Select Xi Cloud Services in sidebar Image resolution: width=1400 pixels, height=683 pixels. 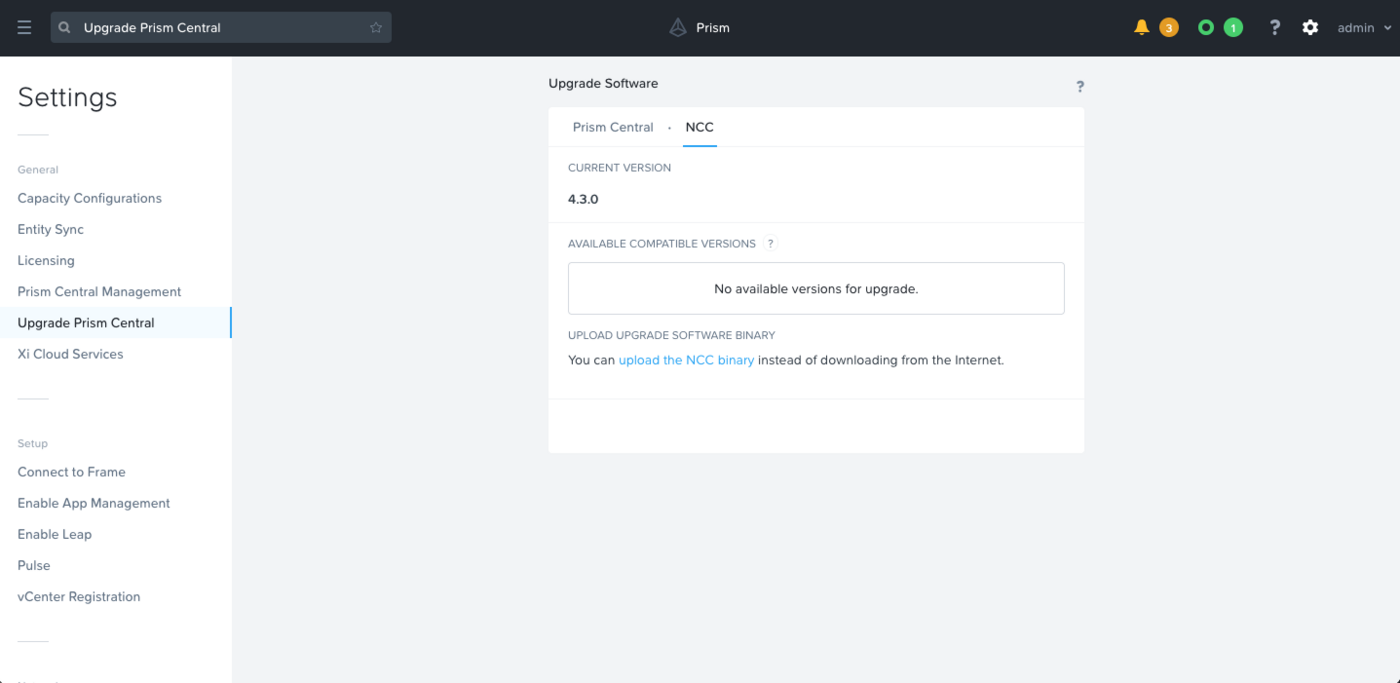pos(70,354)
